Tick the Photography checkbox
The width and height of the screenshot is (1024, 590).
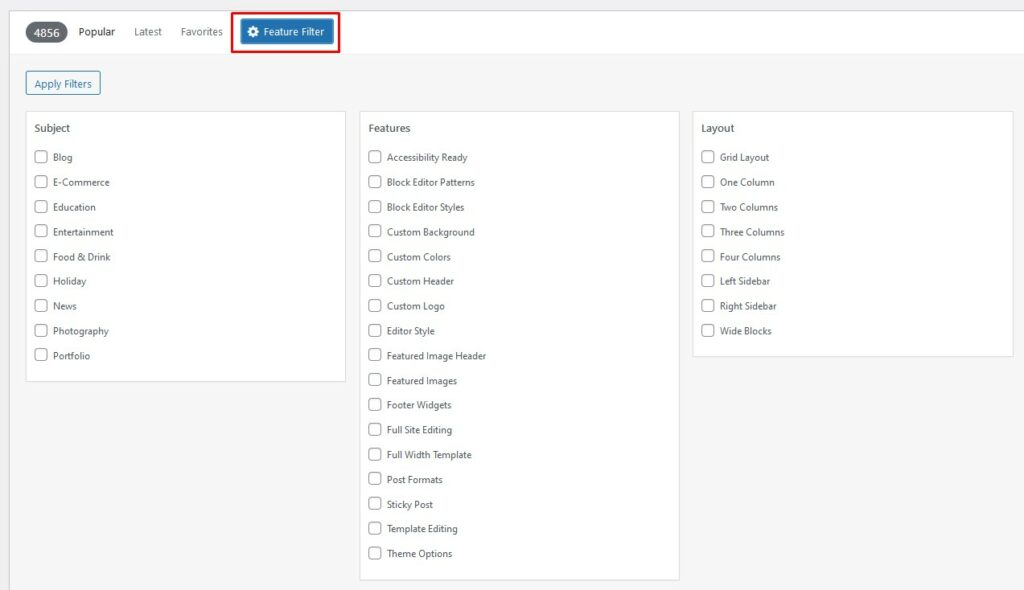coord(41,331)
